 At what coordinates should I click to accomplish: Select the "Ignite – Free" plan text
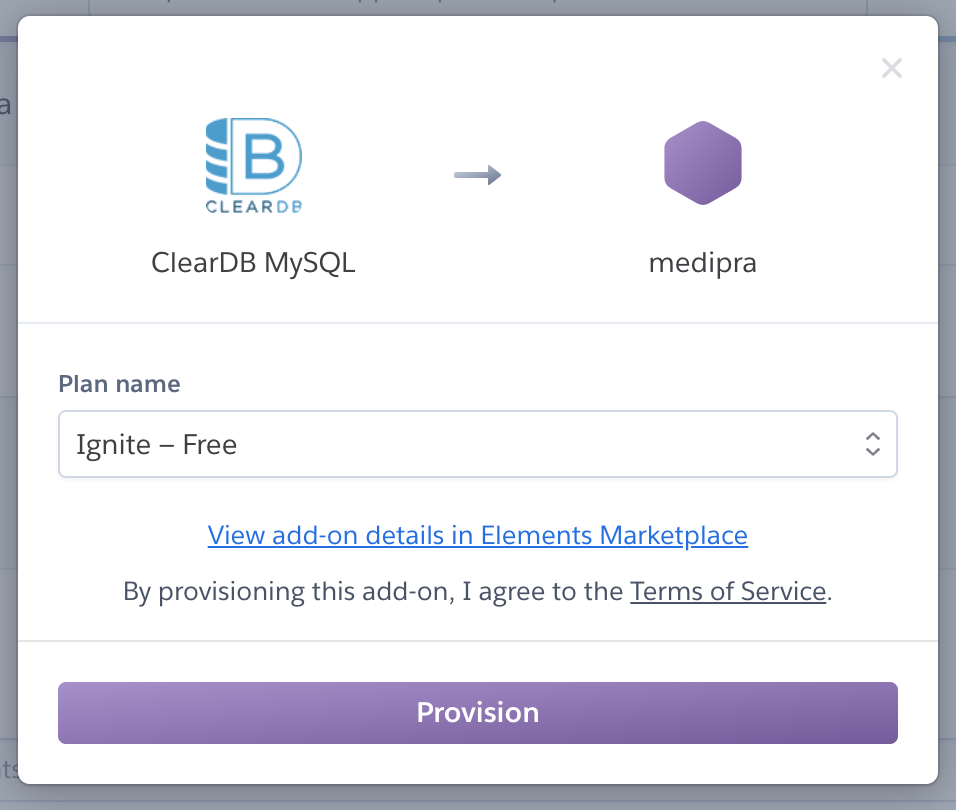pos(157,444)
